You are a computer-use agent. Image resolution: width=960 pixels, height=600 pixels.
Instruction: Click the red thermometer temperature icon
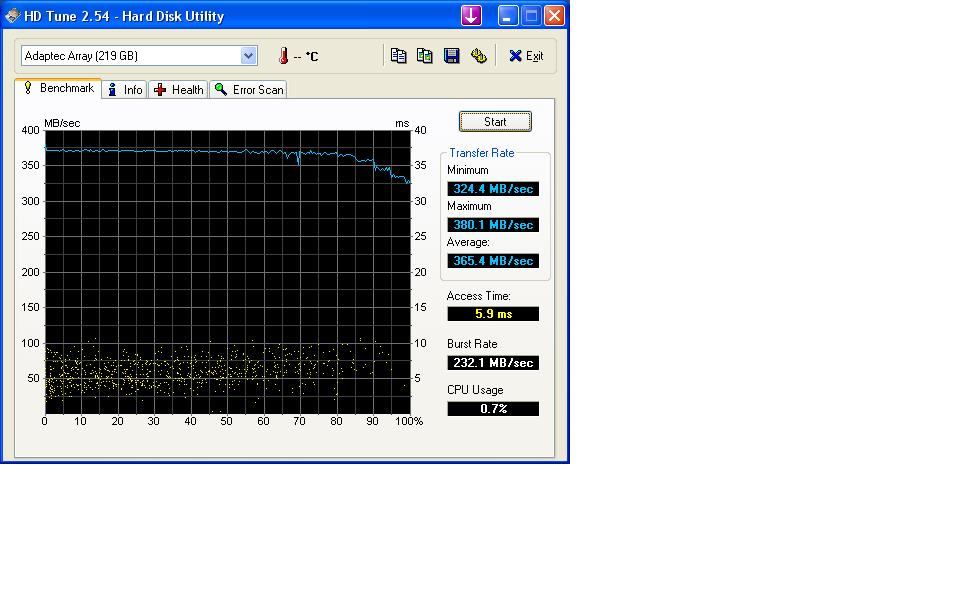pyautogui.click(x=283, y=56)
